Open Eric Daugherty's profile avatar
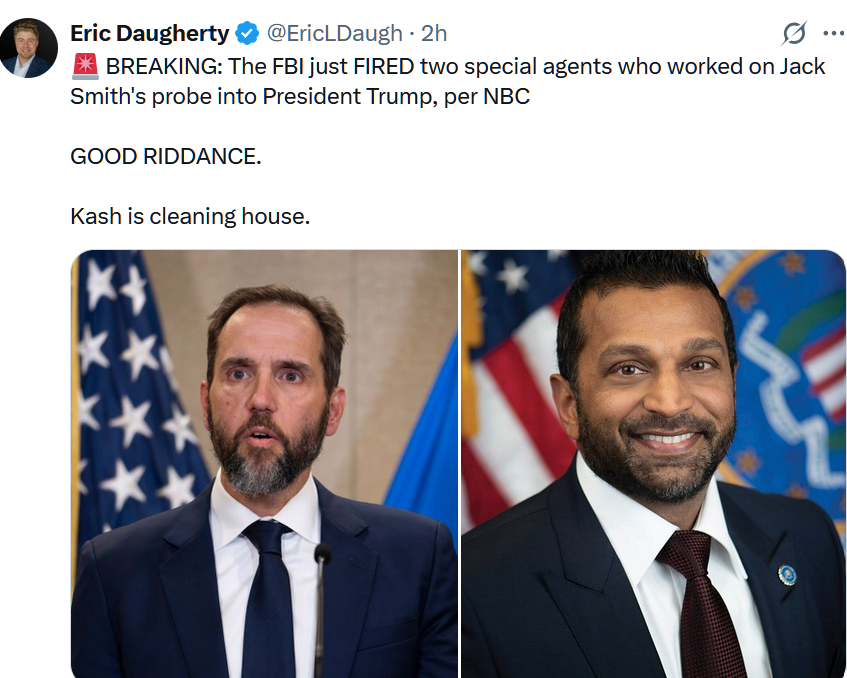The width and height of the screenshot is (847, 678). click(29, 47)
